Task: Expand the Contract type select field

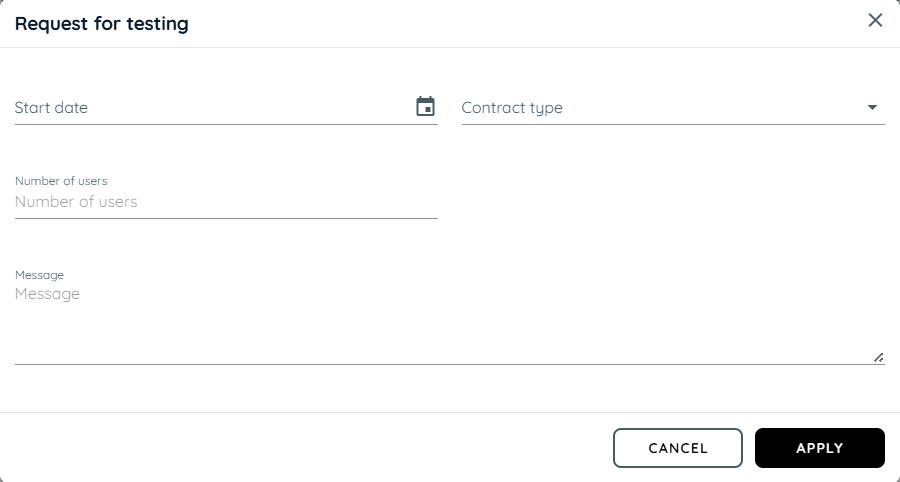Action: (x=673, y=108)
